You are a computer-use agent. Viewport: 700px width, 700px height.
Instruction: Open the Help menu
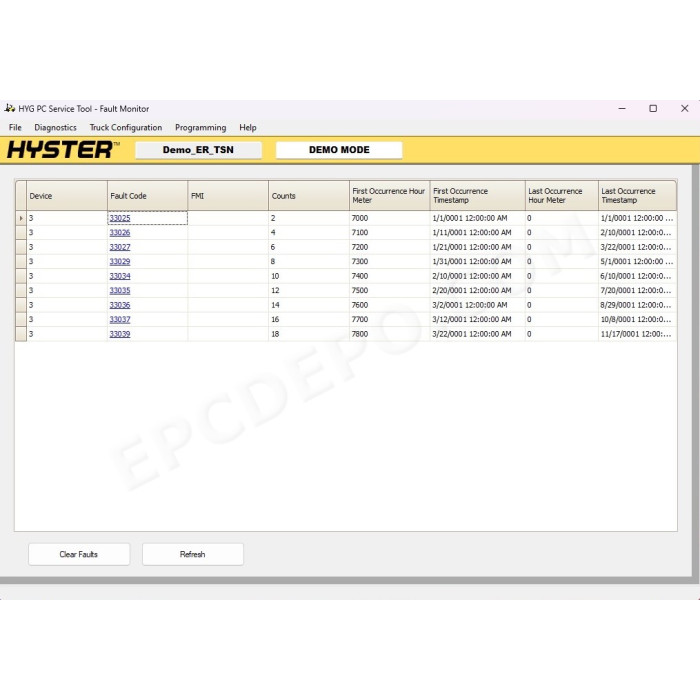coord(248,128)
